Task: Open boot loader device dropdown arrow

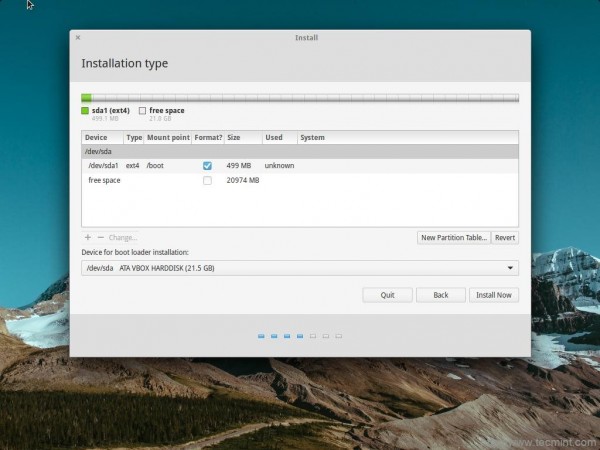Action: 510,268
